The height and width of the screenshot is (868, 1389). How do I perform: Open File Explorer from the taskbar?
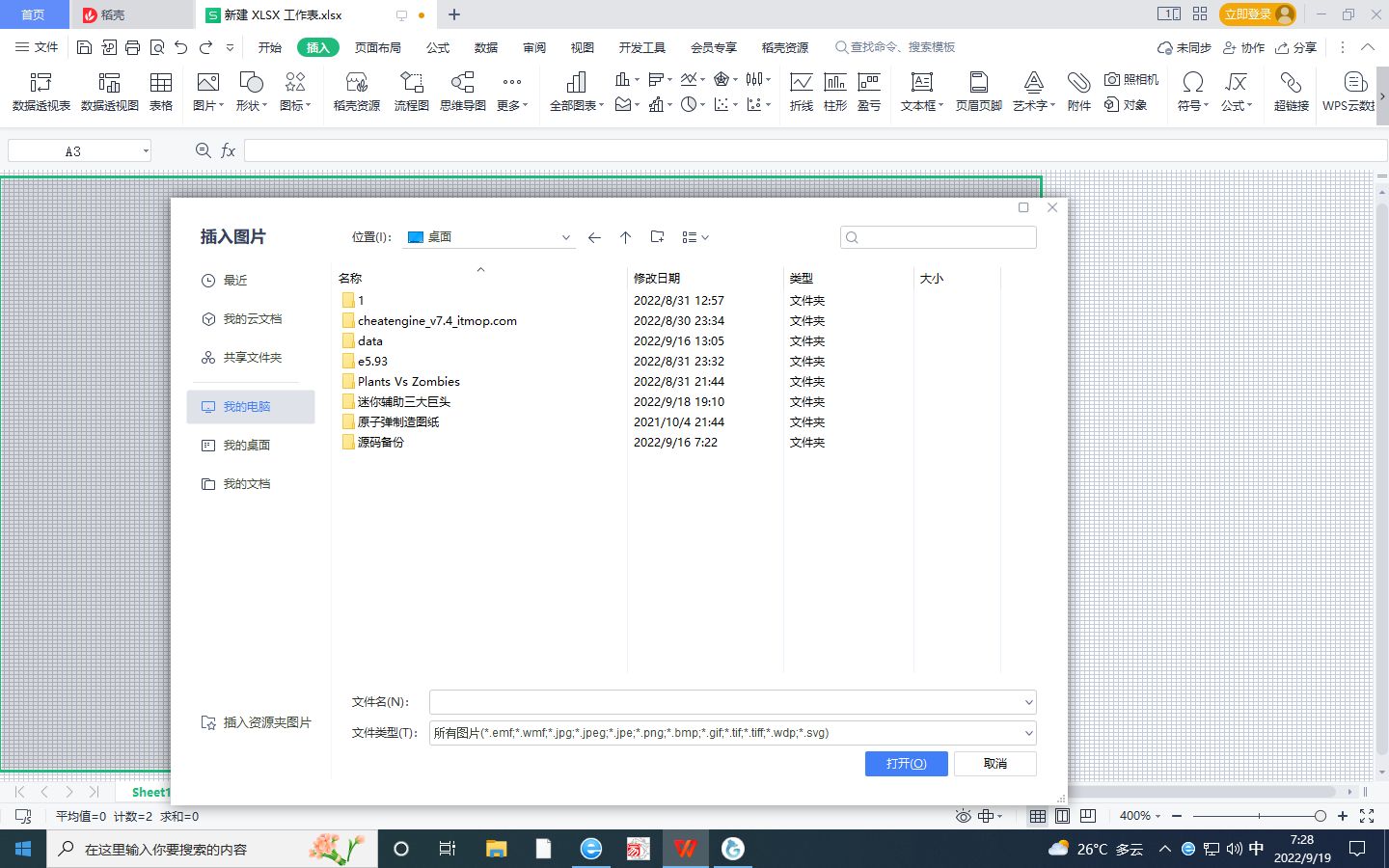[x=496, y=849]
